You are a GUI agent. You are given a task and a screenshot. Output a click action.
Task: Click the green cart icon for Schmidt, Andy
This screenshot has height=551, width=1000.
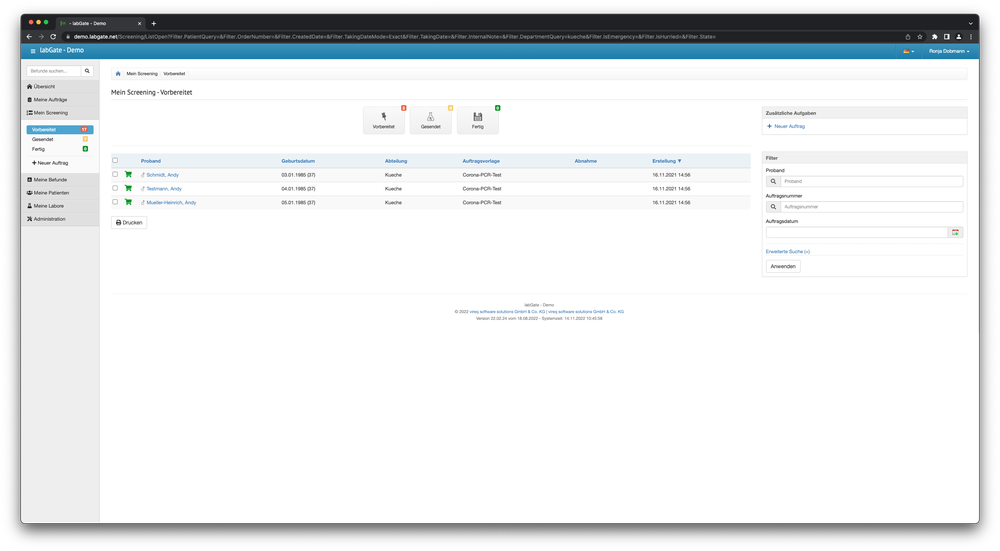pyautogui.click(x=128, y=175)
